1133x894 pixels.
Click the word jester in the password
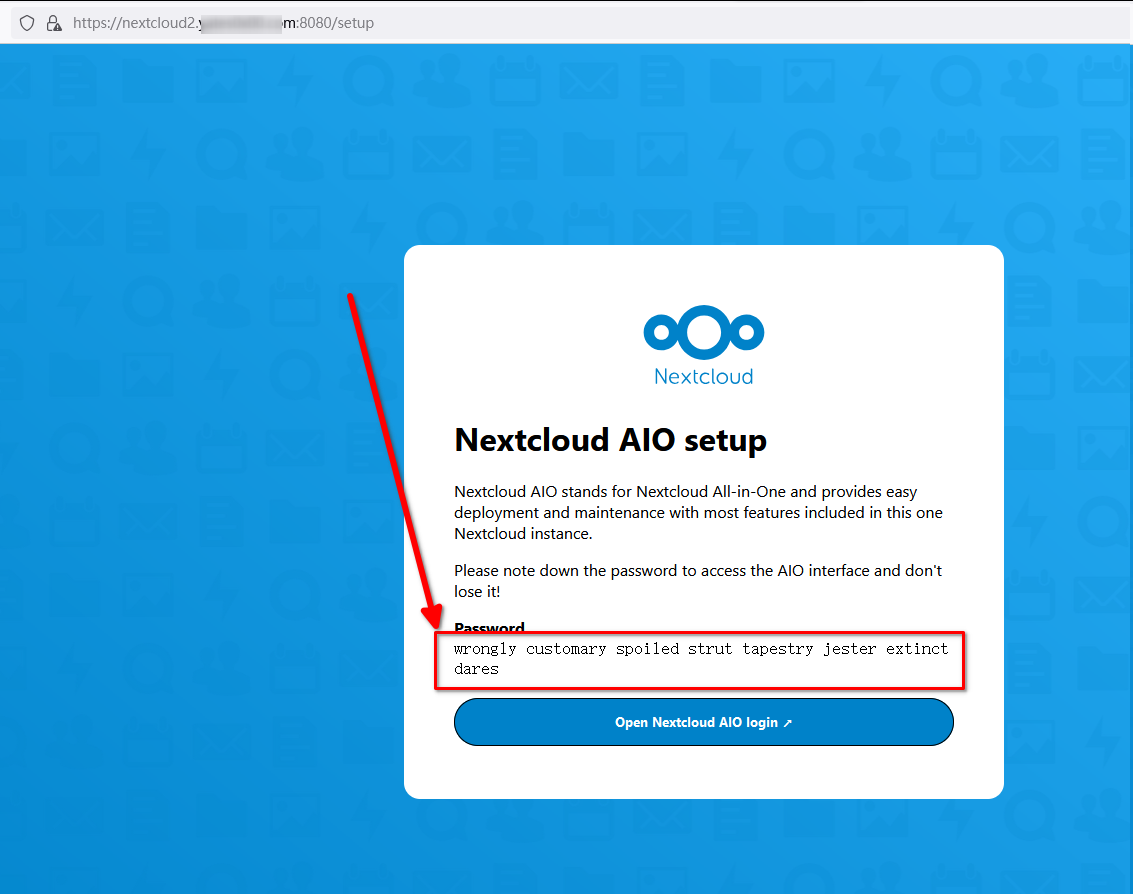(x=850, y=649)
